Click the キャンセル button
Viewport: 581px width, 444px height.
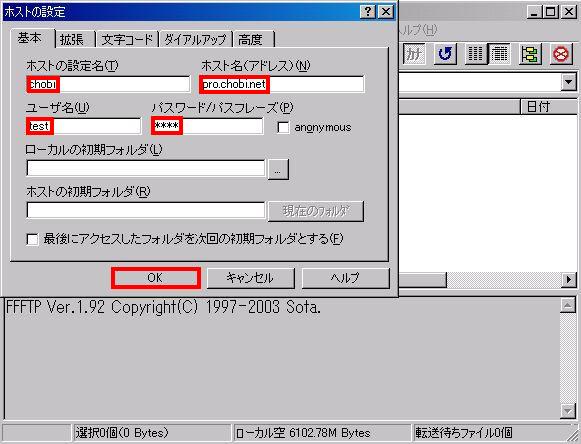[250, 278]
